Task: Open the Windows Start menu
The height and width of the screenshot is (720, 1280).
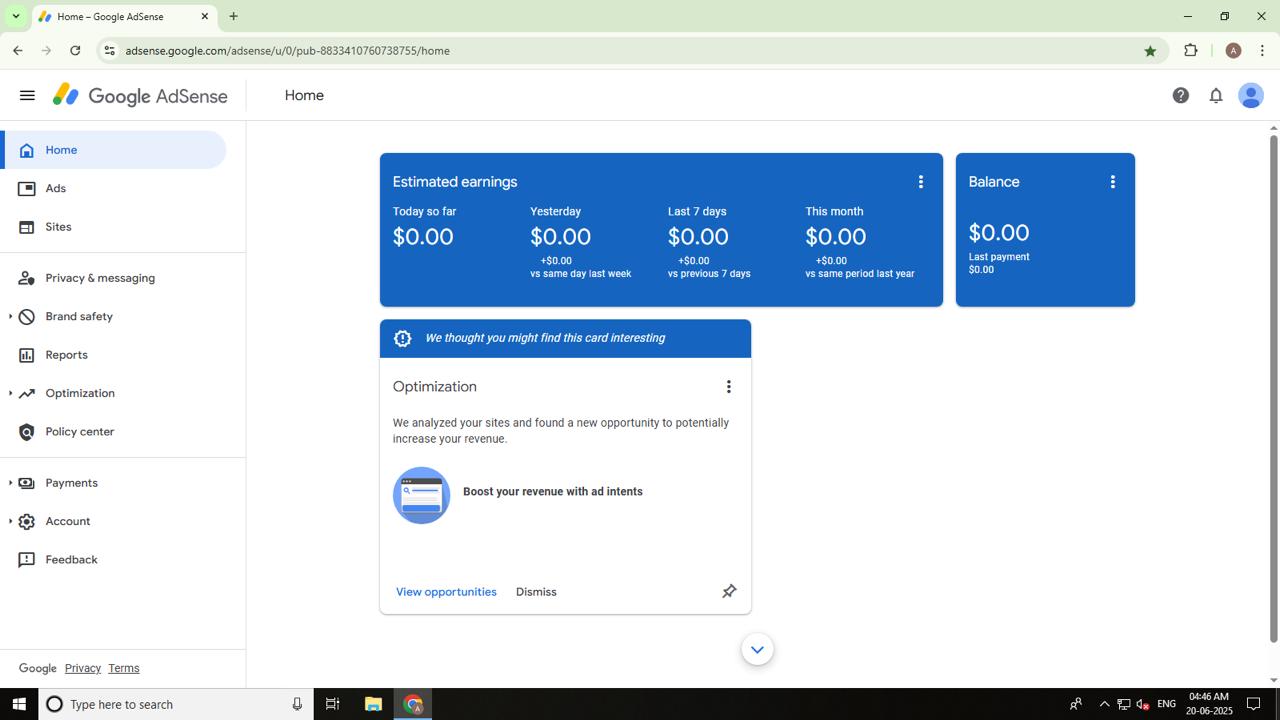Action: click(x=19, y=704)
